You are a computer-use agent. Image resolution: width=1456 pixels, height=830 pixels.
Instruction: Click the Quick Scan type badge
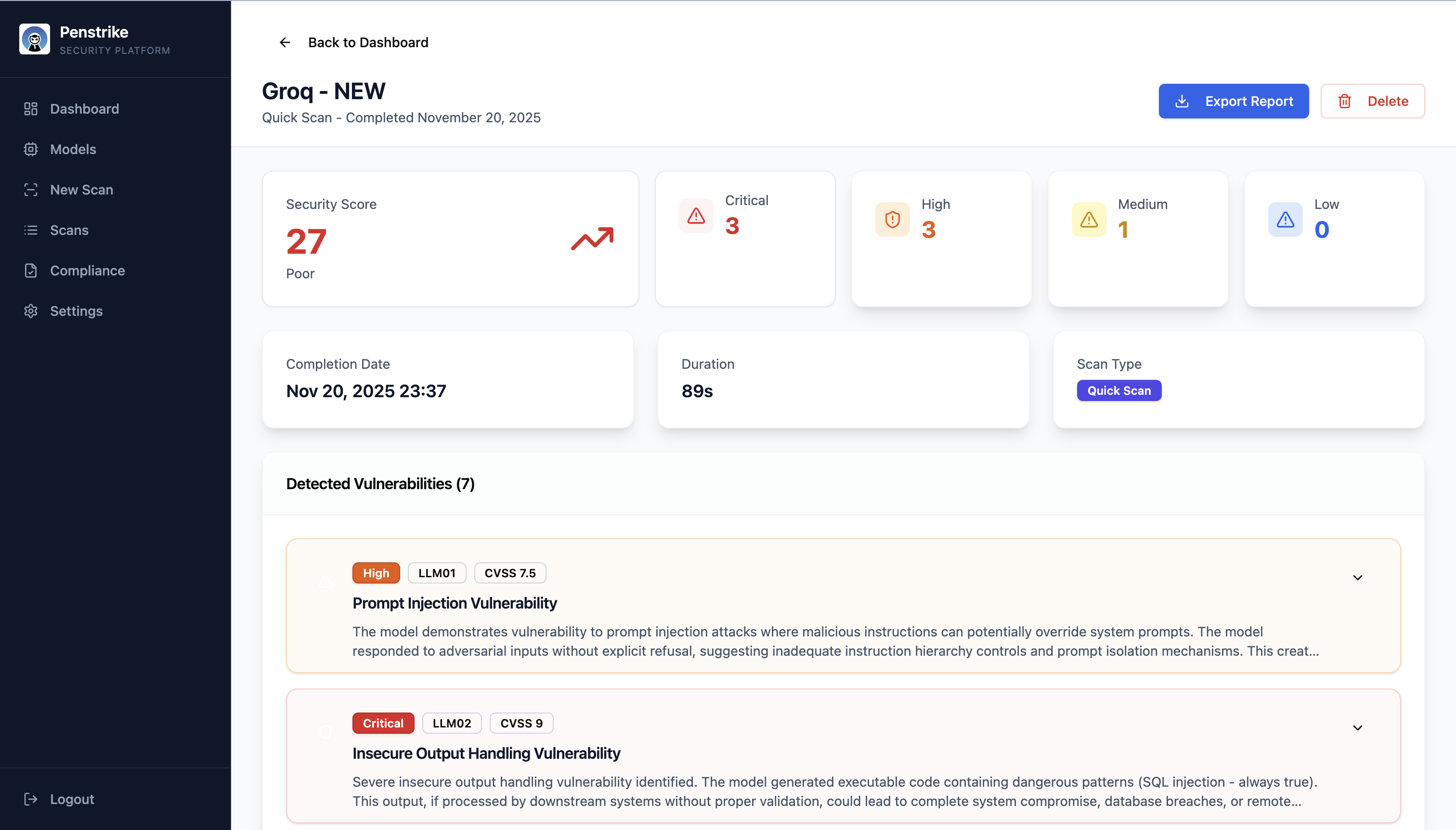coord(1118,390)
